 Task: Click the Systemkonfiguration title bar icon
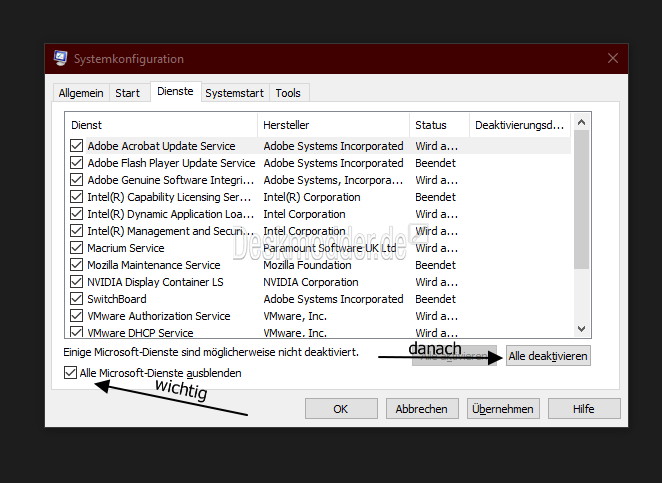click(x=60, y=58)
